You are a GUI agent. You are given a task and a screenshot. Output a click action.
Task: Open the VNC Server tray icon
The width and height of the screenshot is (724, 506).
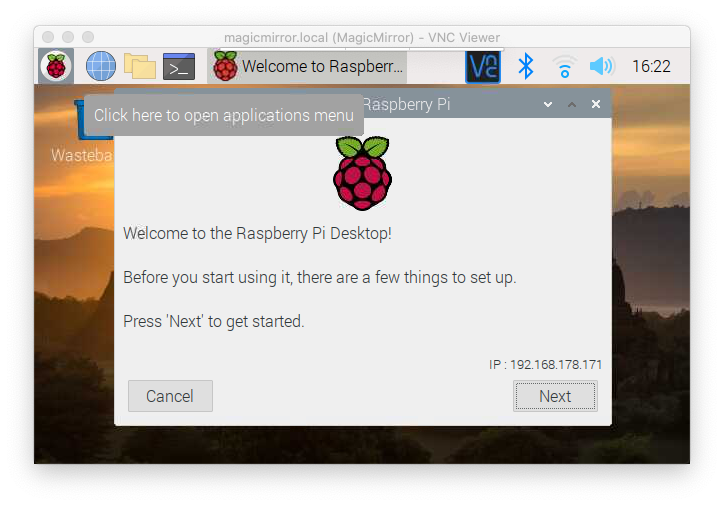coord(483,66)
